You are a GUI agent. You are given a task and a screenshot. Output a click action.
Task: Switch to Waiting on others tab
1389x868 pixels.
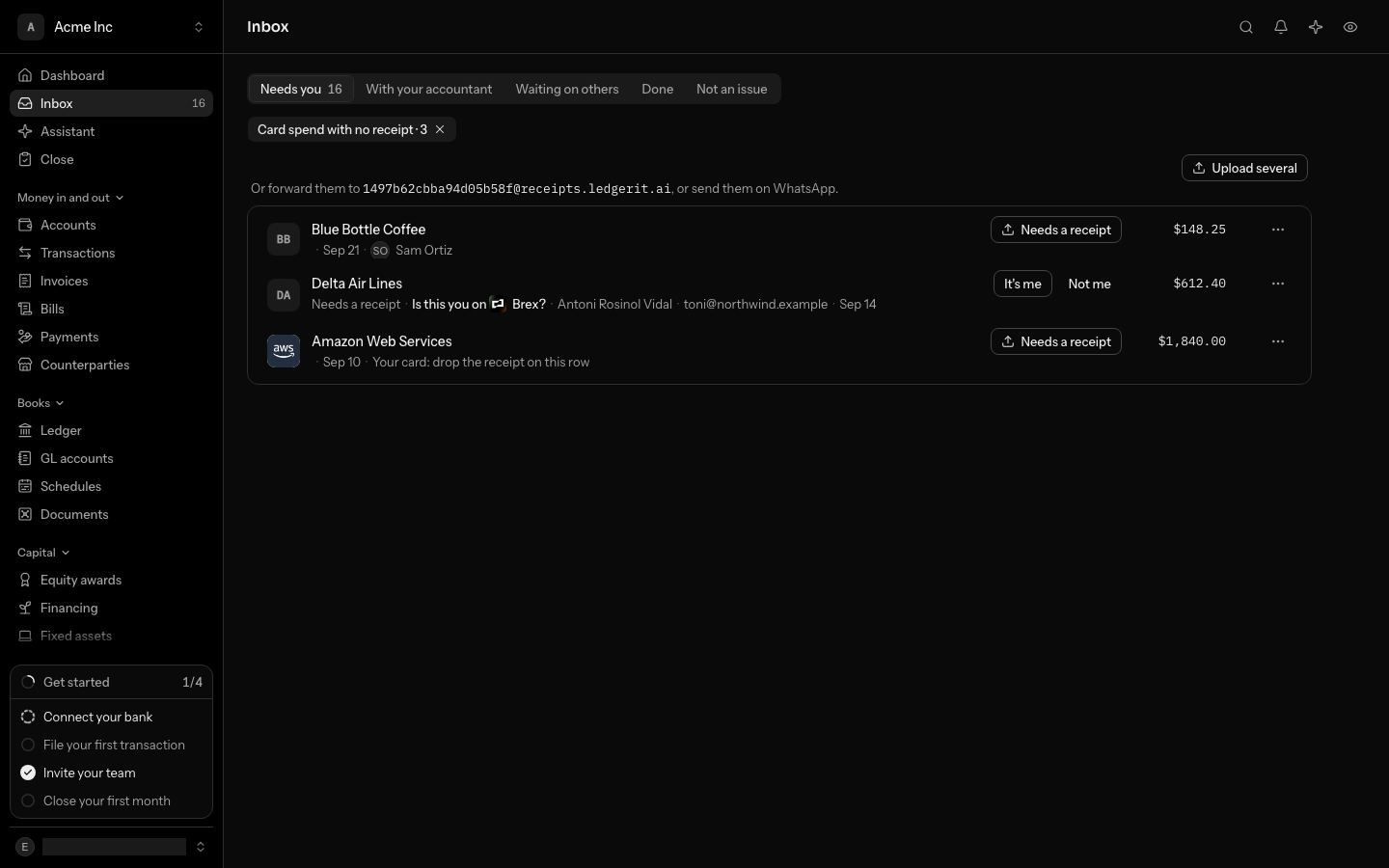(x=567, y=89)
